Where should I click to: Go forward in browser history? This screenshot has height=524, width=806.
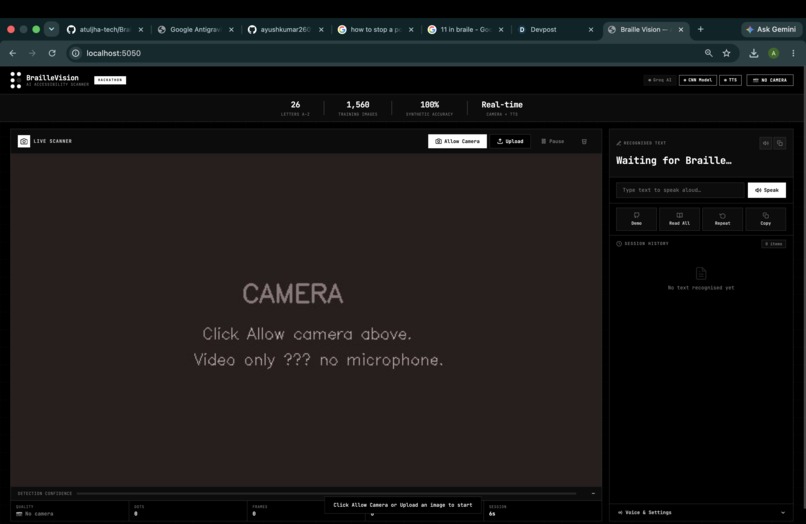[x=32, y=53]
